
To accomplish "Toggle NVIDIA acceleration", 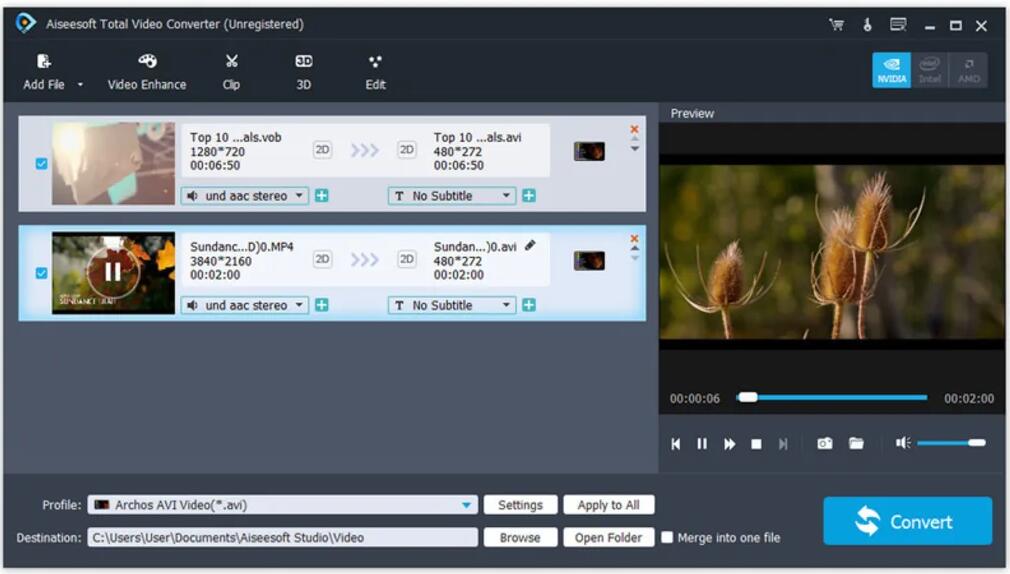I will click(x=891, y=70).
